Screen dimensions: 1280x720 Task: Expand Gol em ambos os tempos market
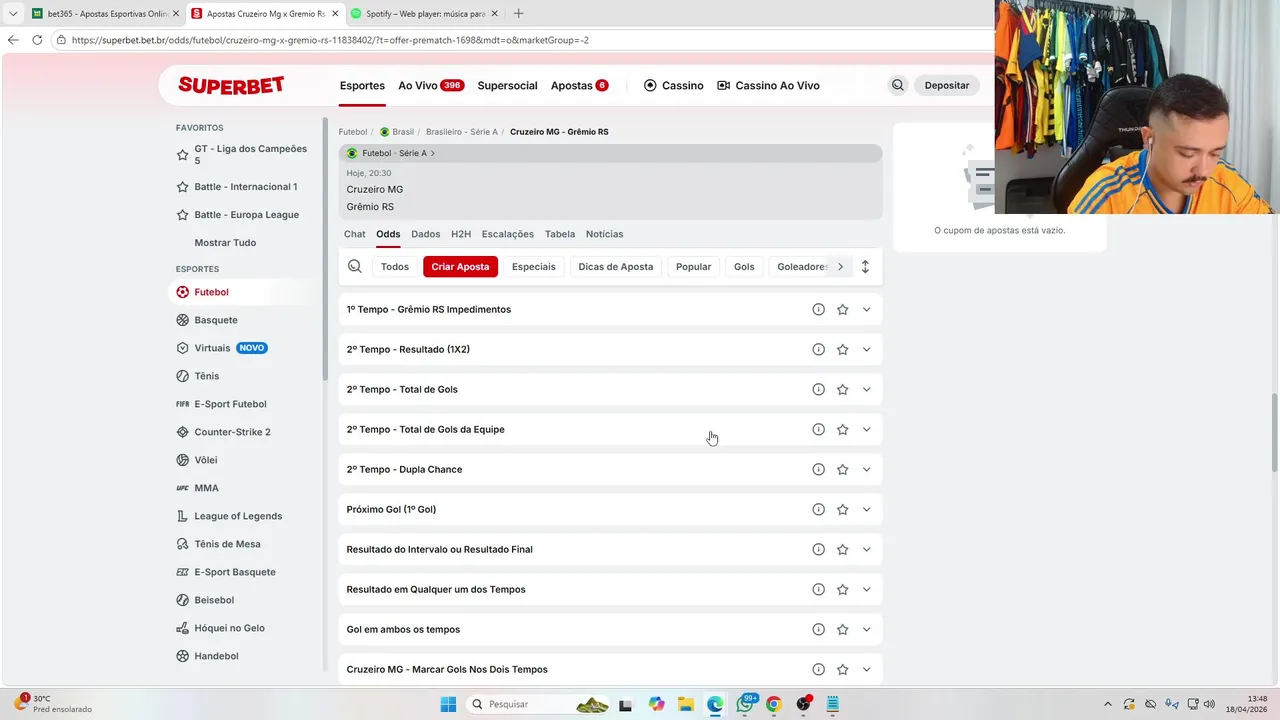[x=866, y=629]
